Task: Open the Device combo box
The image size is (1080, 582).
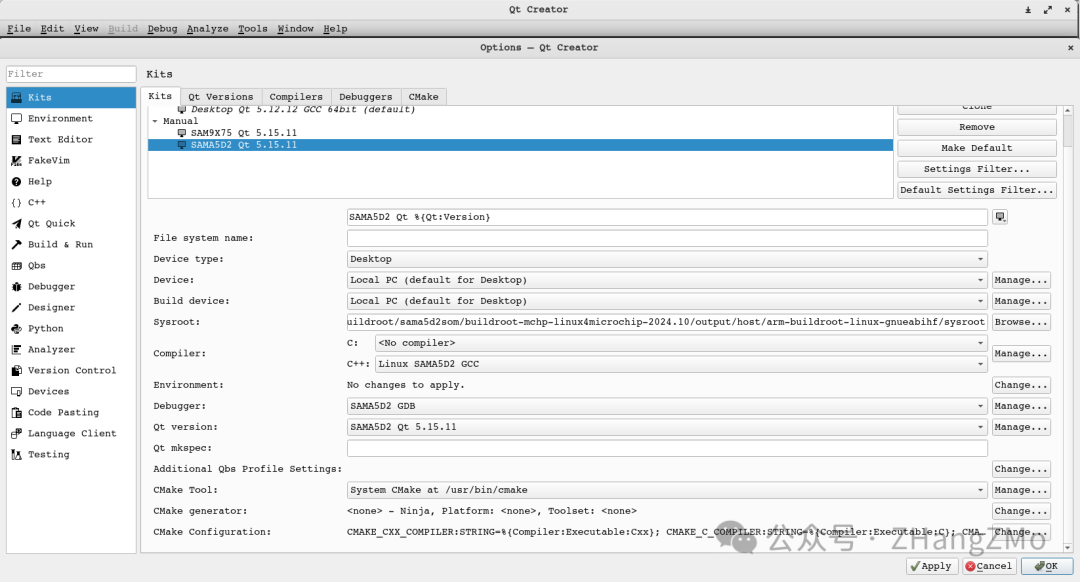Action: point(667,280)
